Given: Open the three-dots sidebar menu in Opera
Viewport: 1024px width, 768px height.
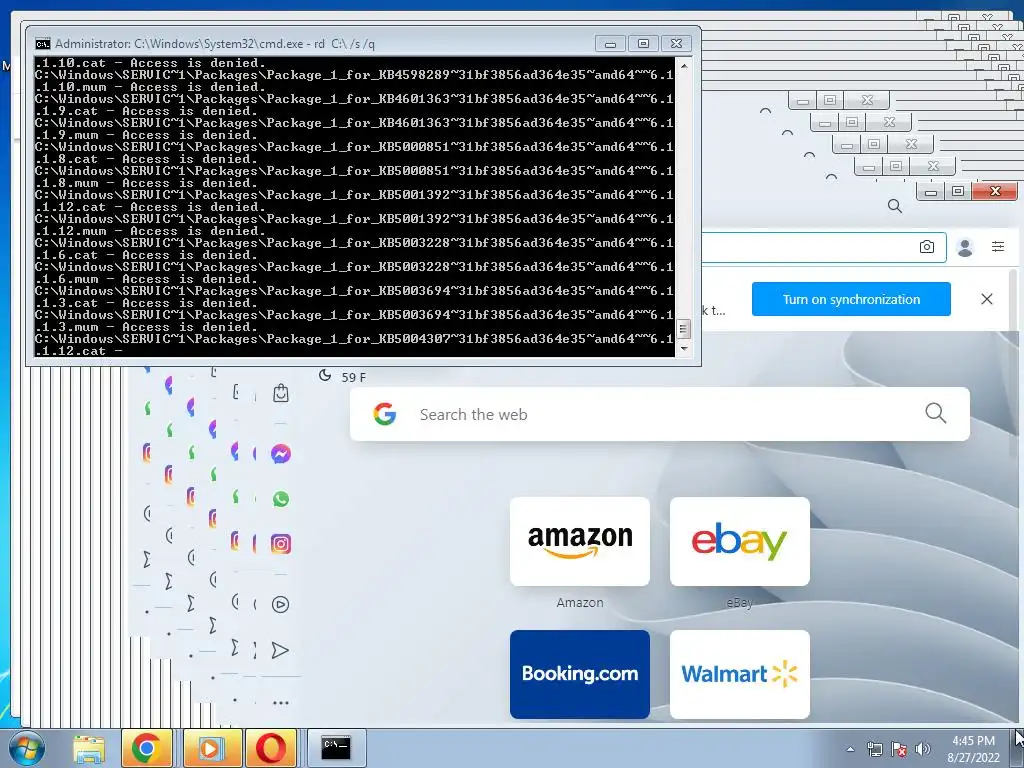Looking at the screenshot, I should click(281, 703).
